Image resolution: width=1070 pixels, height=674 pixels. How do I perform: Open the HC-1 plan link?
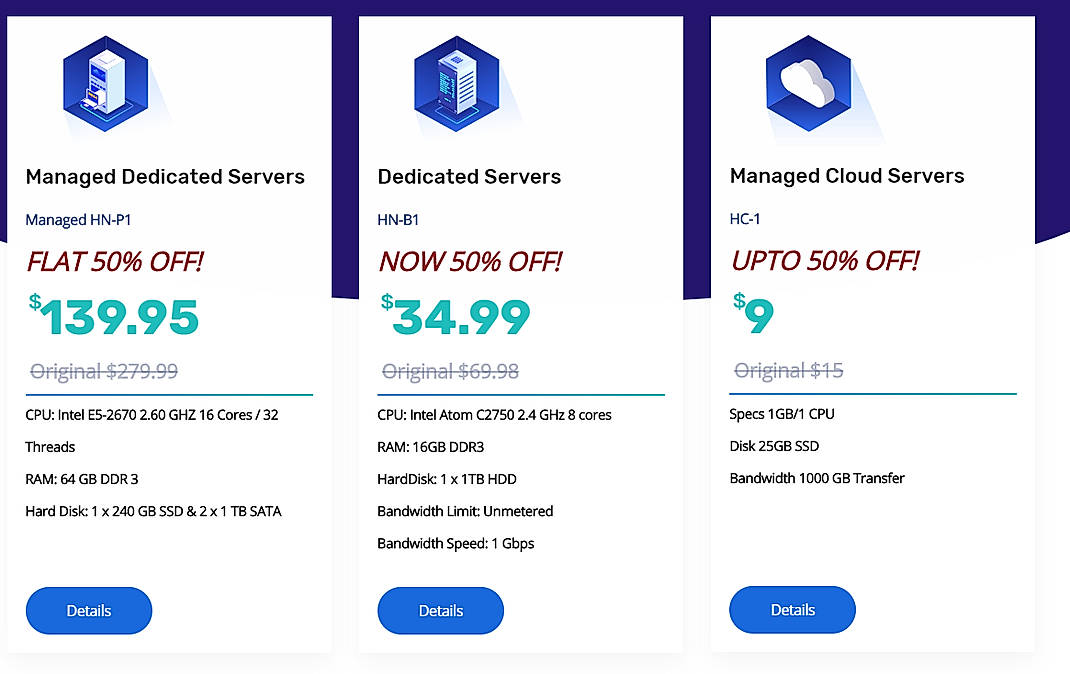pyautogui.click(x=746, y=218)
